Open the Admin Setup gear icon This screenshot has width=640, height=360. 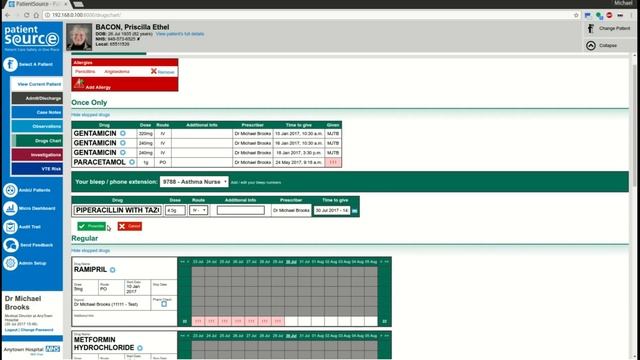pyautogui.click(x=10, y=263)
